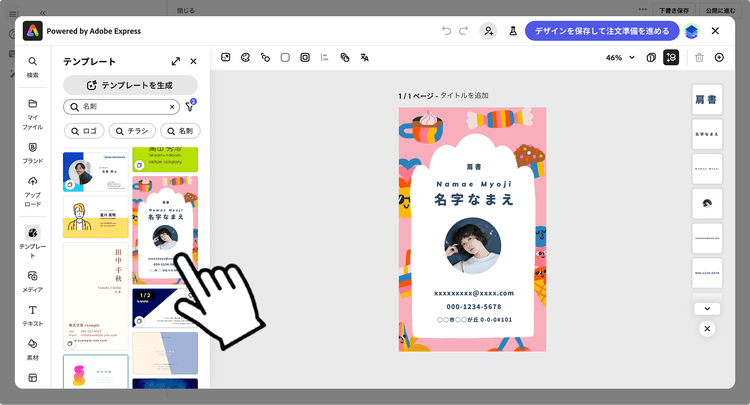750x405 pixels.
Task: Select the 名刺 search suggestion chip
Action: click(180, 131)
